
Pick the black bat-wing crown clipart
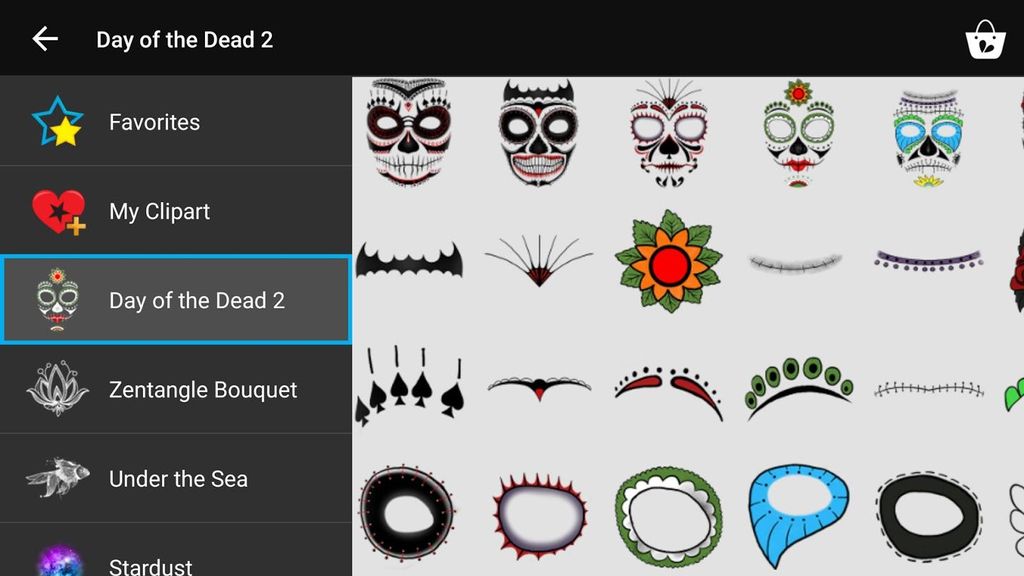point(409,260)
